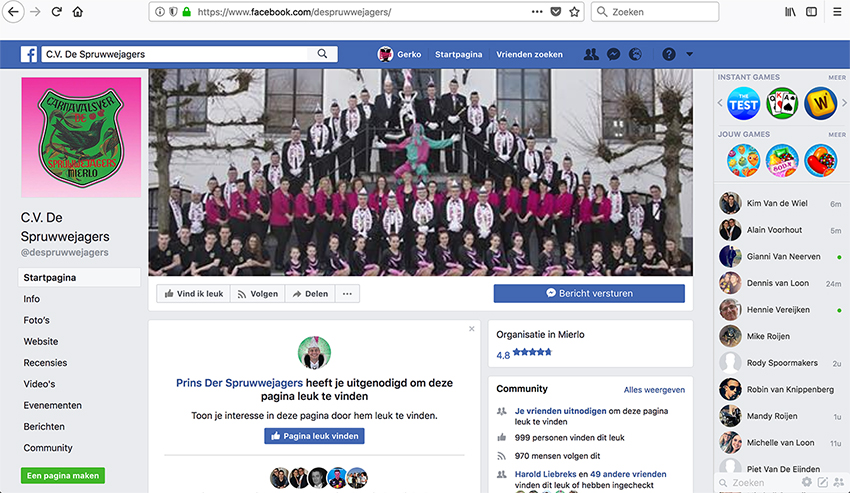Show previous instant games arrow

pos(720,103)
